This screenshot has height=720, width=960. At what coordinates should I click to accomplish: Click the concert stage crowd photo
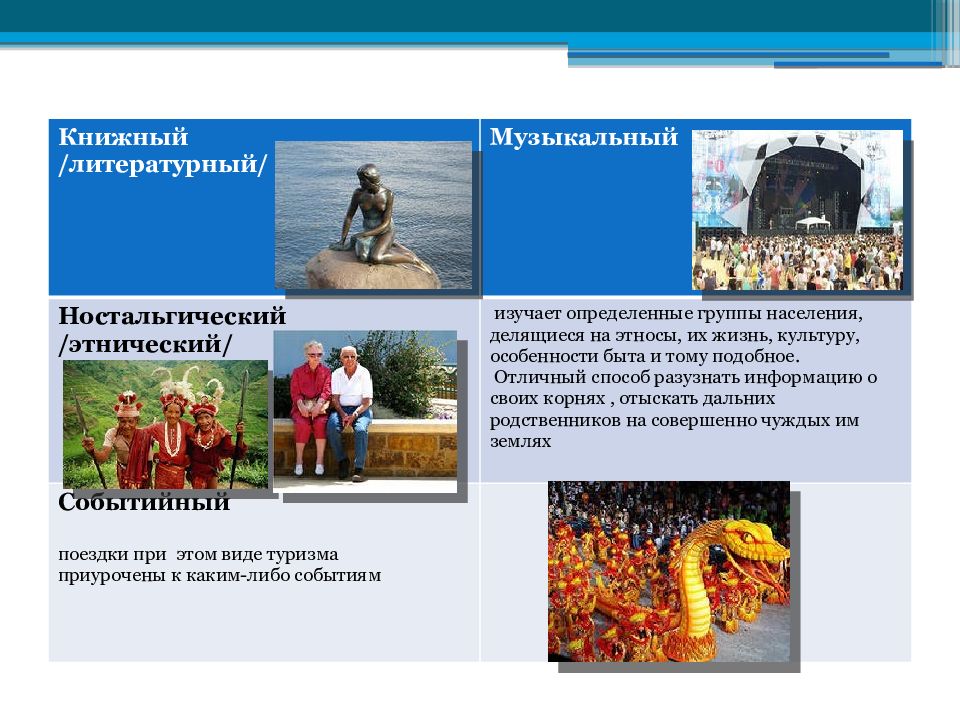[x=797, y=210]
